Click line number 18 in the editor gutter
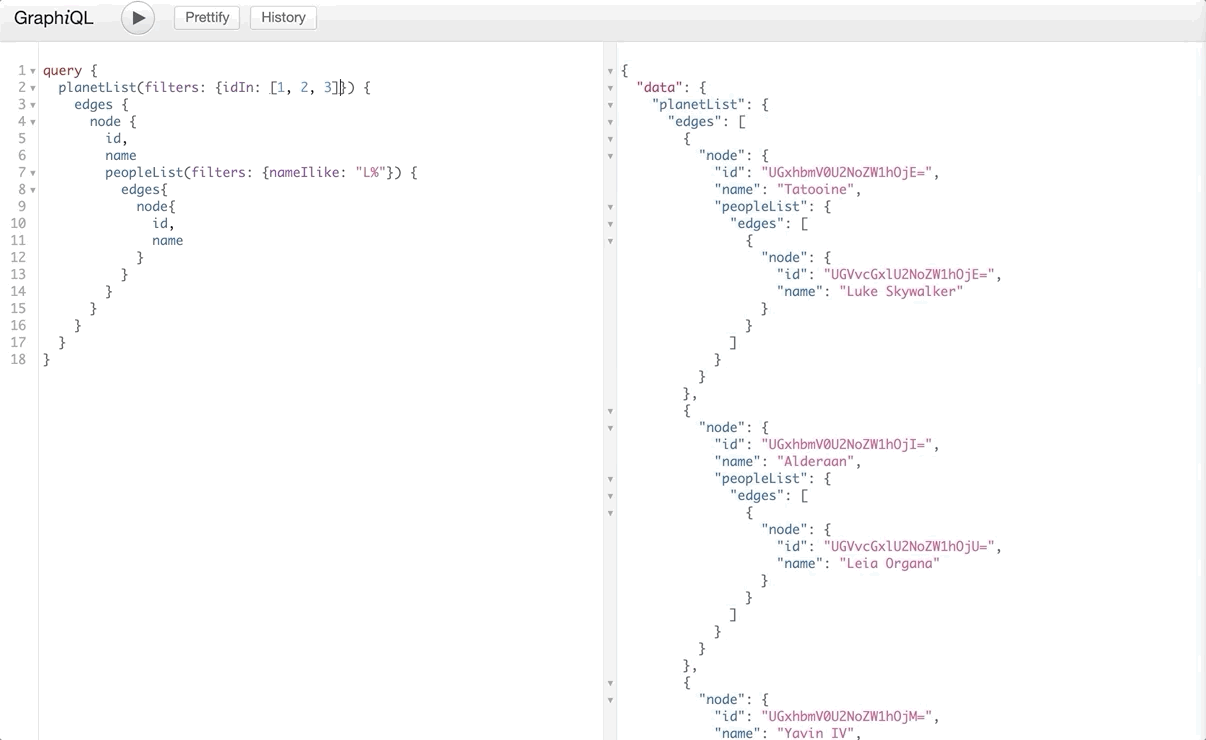This screenshot has height=740, width=1206. [18, 360]
